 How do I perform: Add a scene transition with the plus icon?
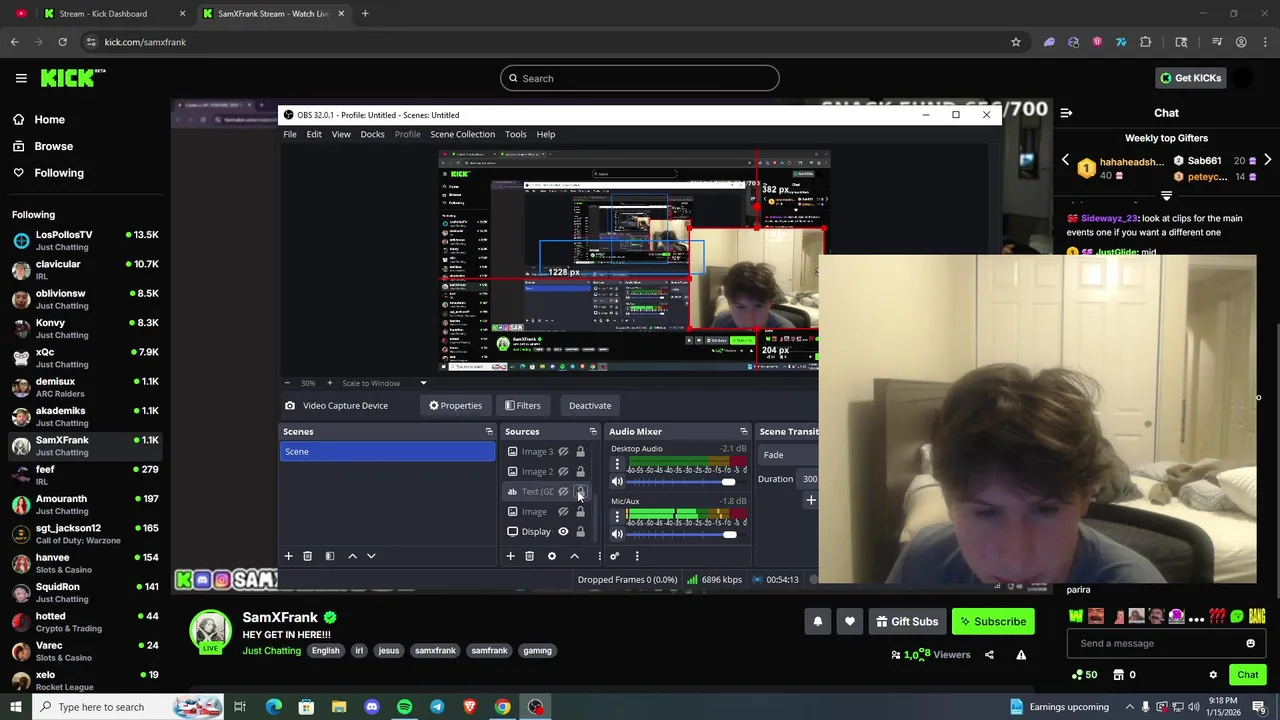click(x=811, y=500)
